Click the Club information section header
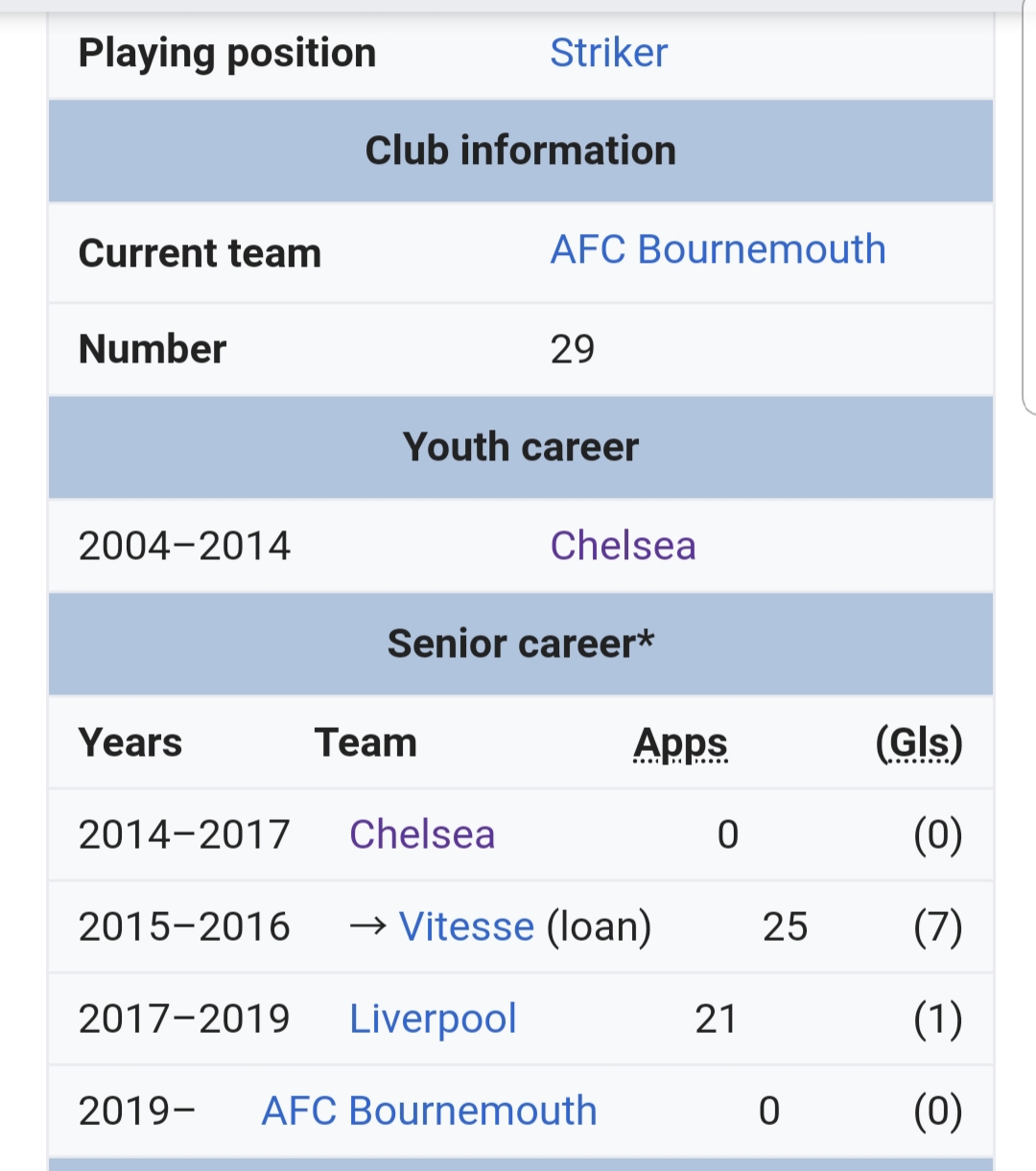Screen dimensions: 1036x1171 (520, 151)
